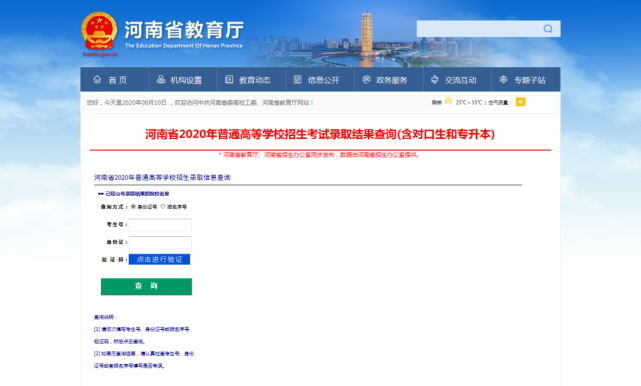Select the 身份证号 query method radio

click(133, 206)
